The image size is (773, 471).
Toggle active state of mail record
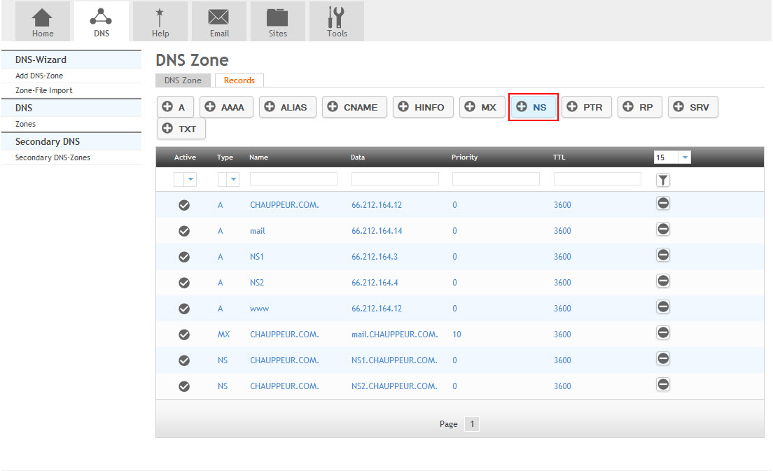tap(184, 231)
